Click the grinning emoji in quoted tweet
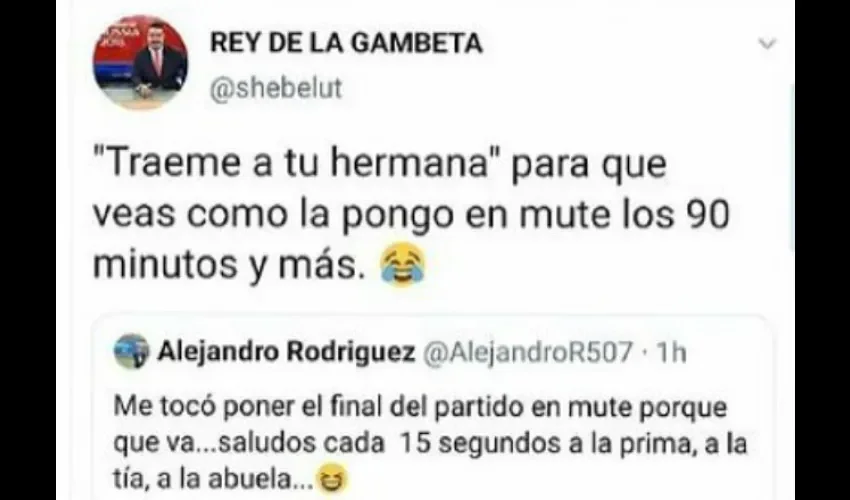850x500 pixels. 332,480
